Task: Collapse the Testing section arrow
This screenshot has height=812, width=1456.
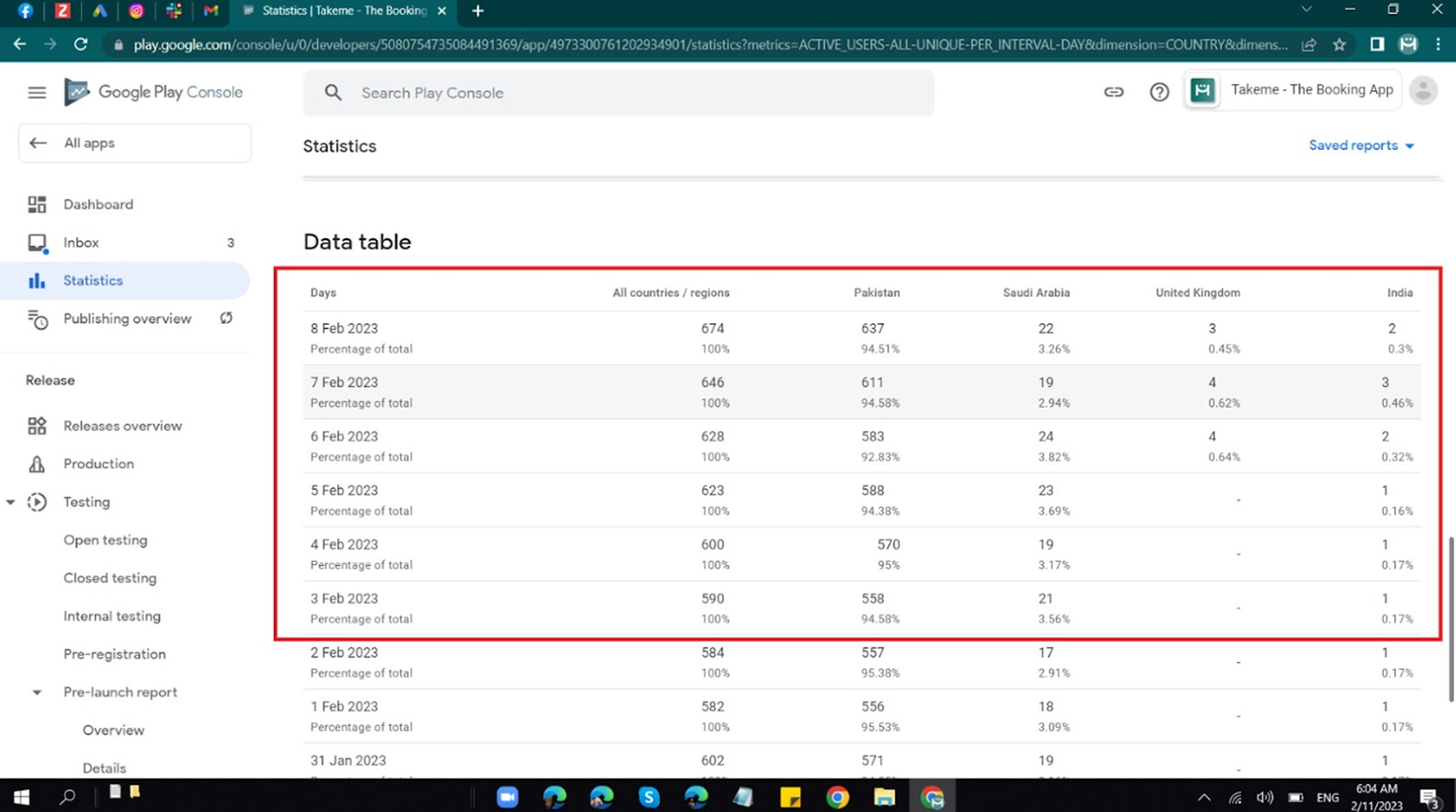Action: coord(10,502)
